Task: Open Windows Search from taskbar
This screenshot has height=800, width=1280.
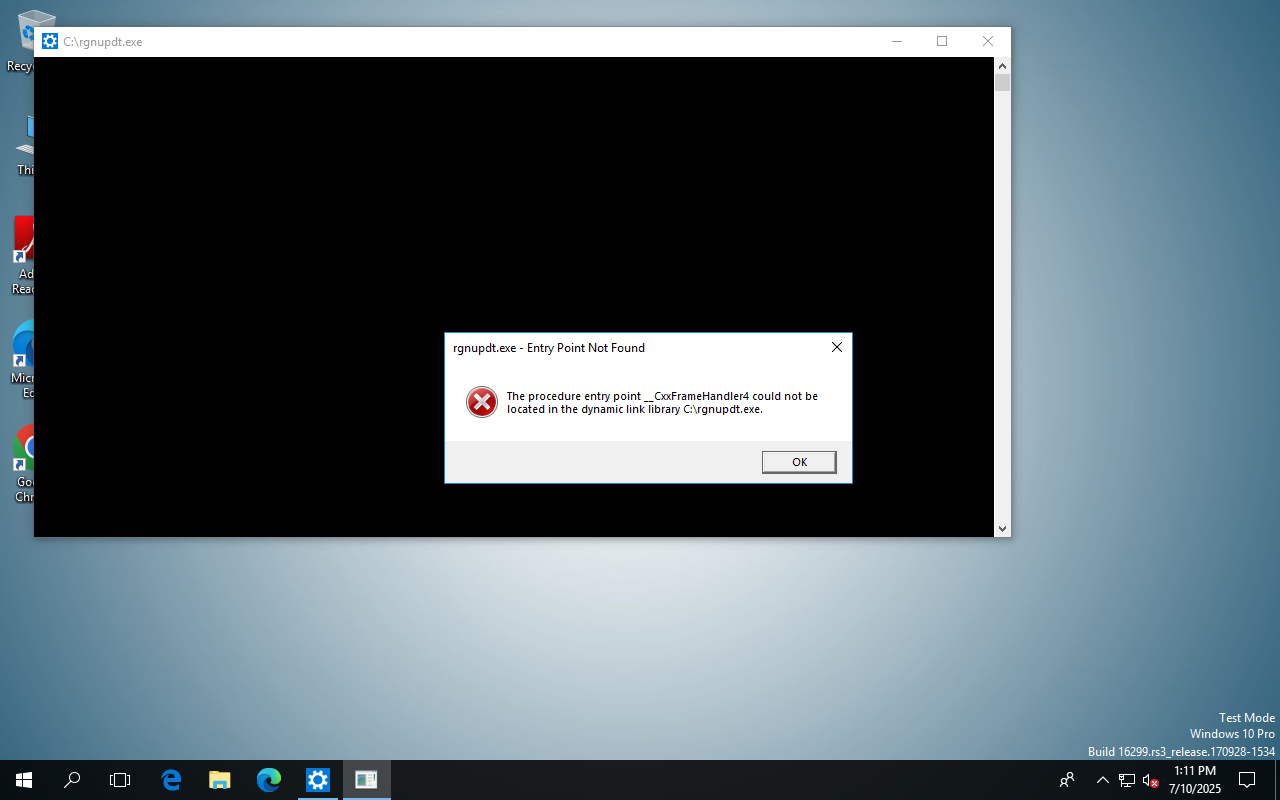Action: (x=71, y=780)
